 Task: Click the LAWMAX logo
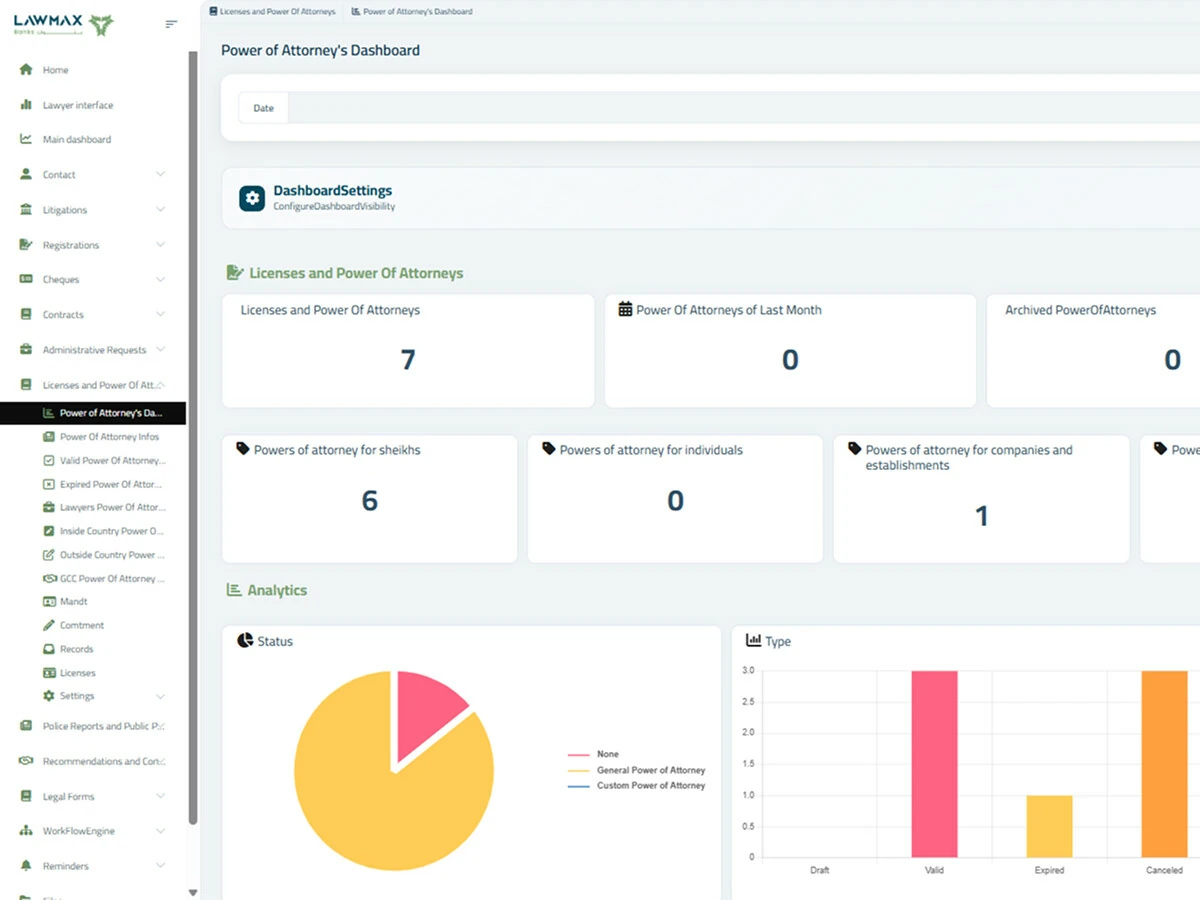tap(64, 24)
